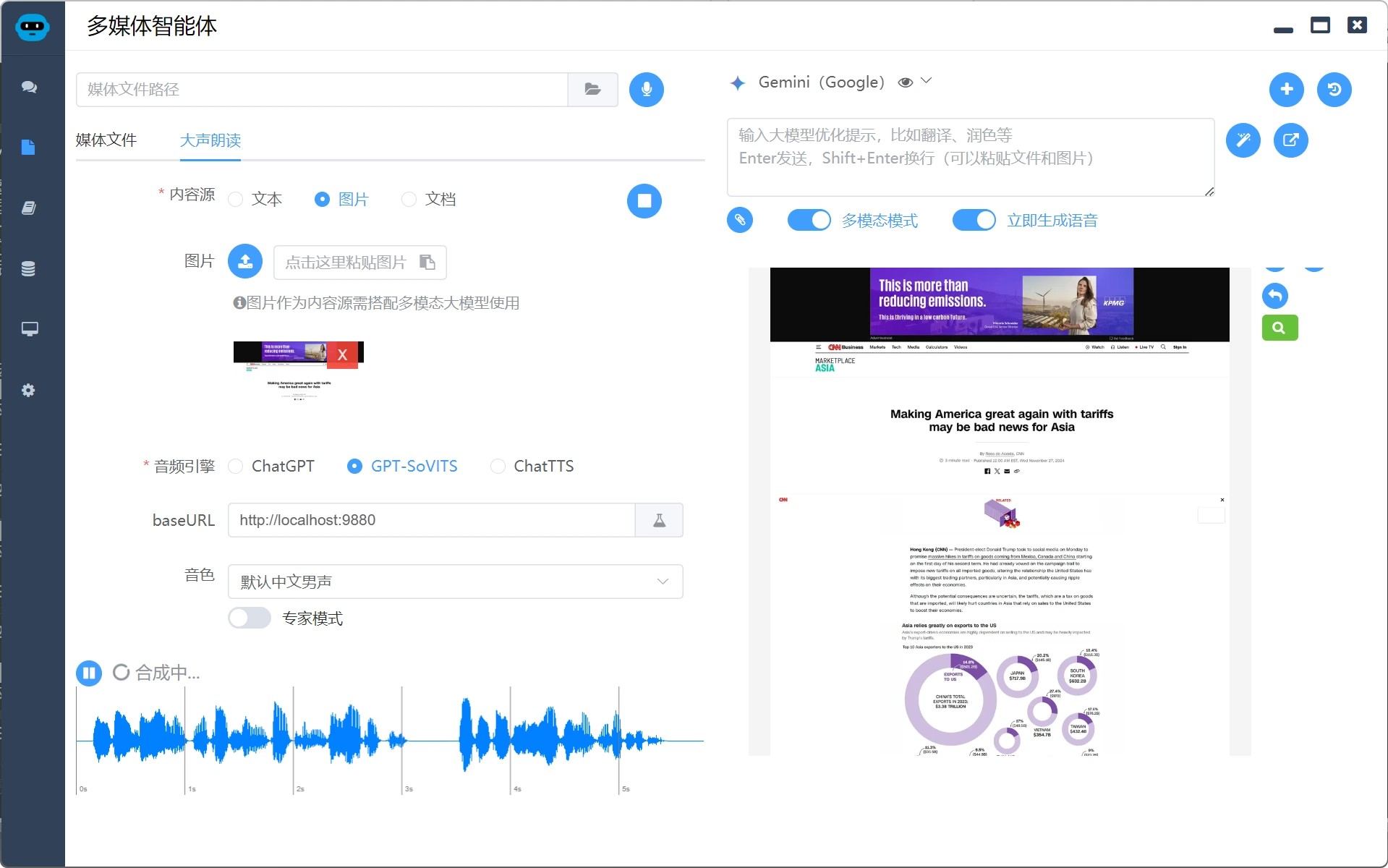1388x868 pixels.
Task: Stop the current read-aloud task
Action: tap(644, 201)
